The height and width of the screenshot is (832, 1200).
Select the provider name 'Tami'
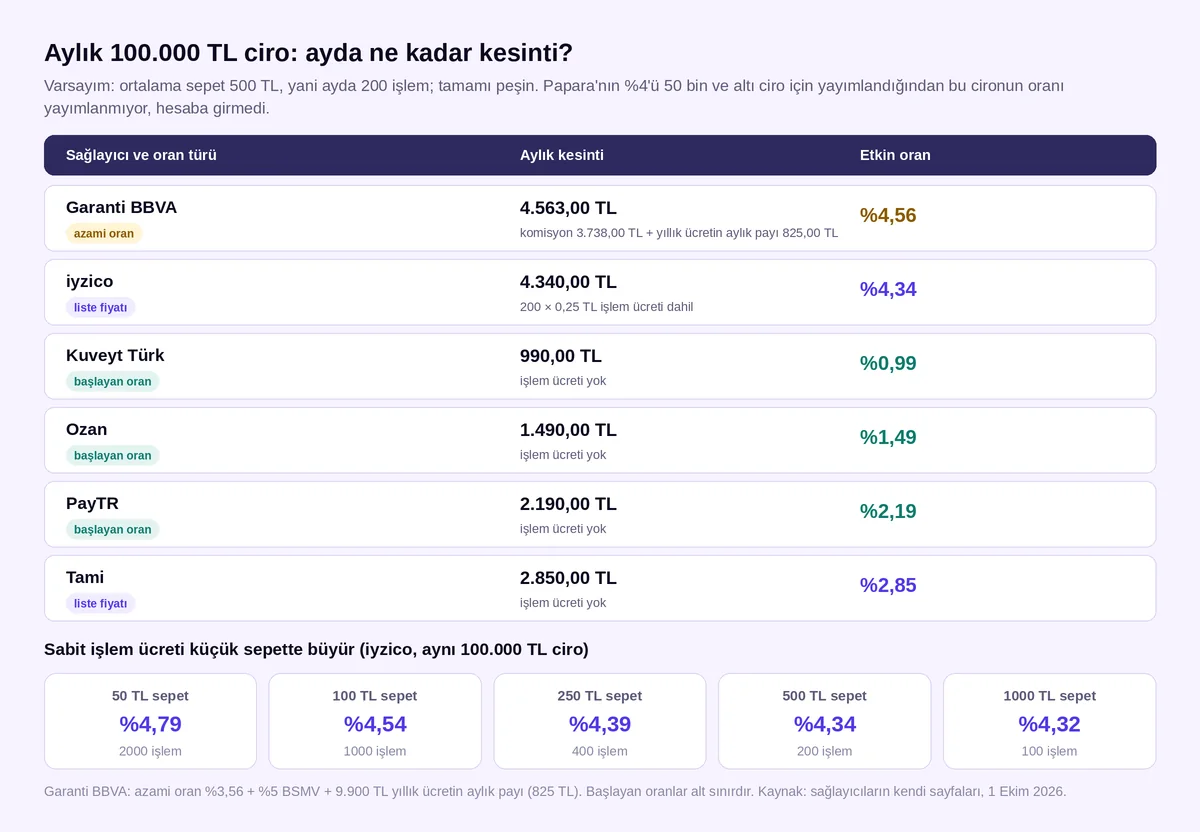85,577
